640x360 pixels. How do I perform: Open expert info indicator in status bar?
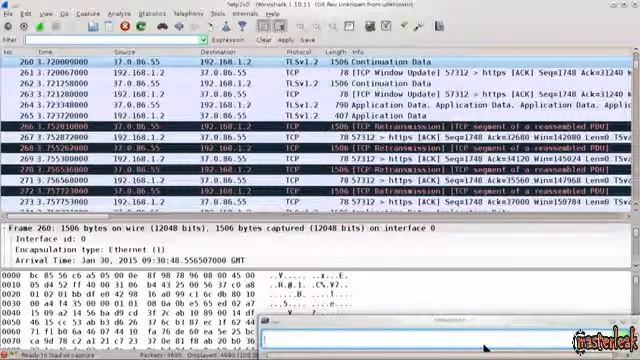pyautogui.click(x=4, y=355)
